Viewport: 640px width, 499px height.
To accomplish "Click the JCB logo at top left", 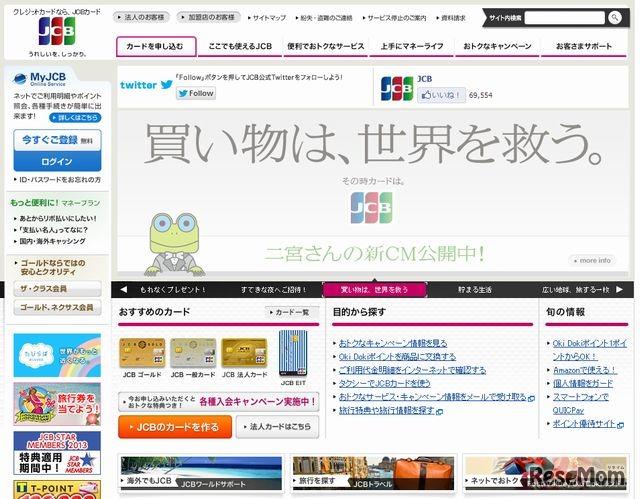I will point(57,31).
